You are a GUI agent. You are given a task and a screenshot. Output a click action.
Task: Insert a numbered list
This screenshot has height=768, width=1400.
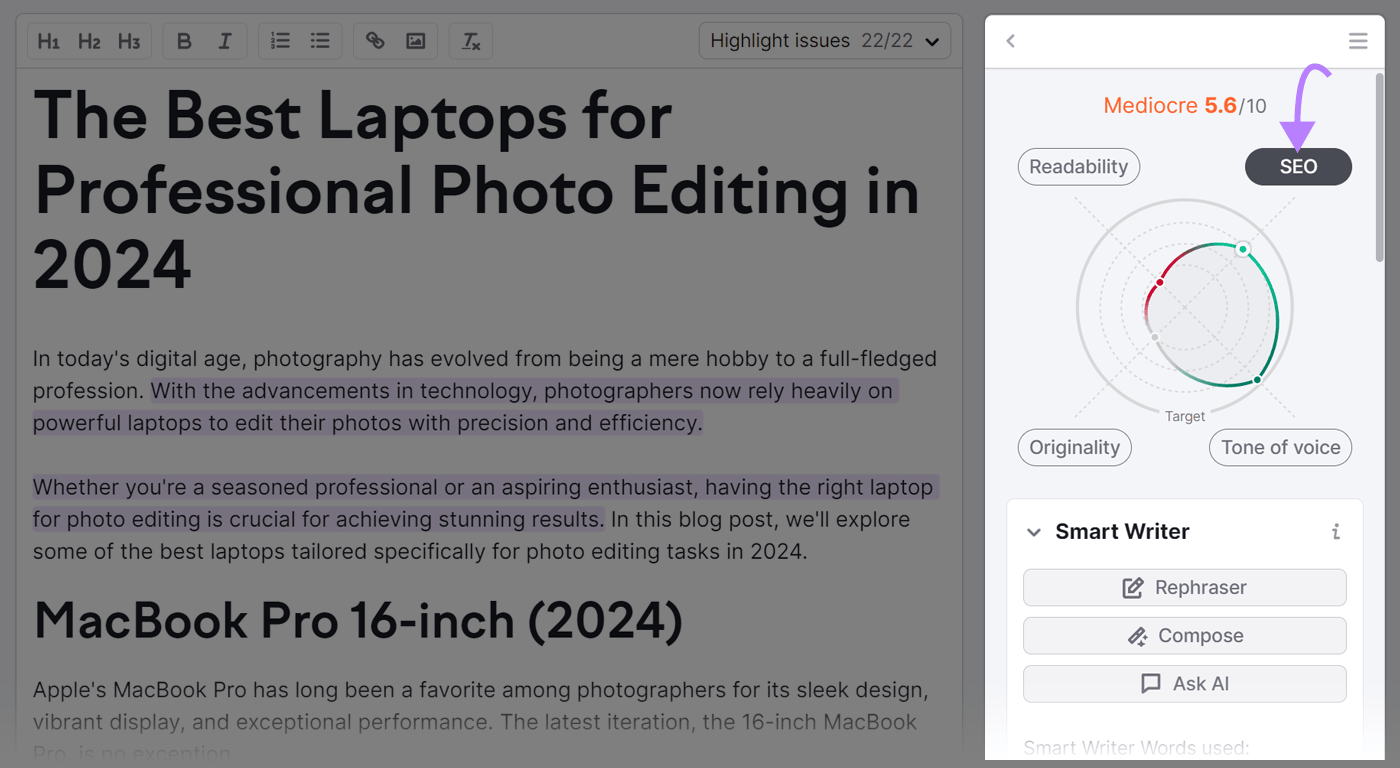coord(279,41)
